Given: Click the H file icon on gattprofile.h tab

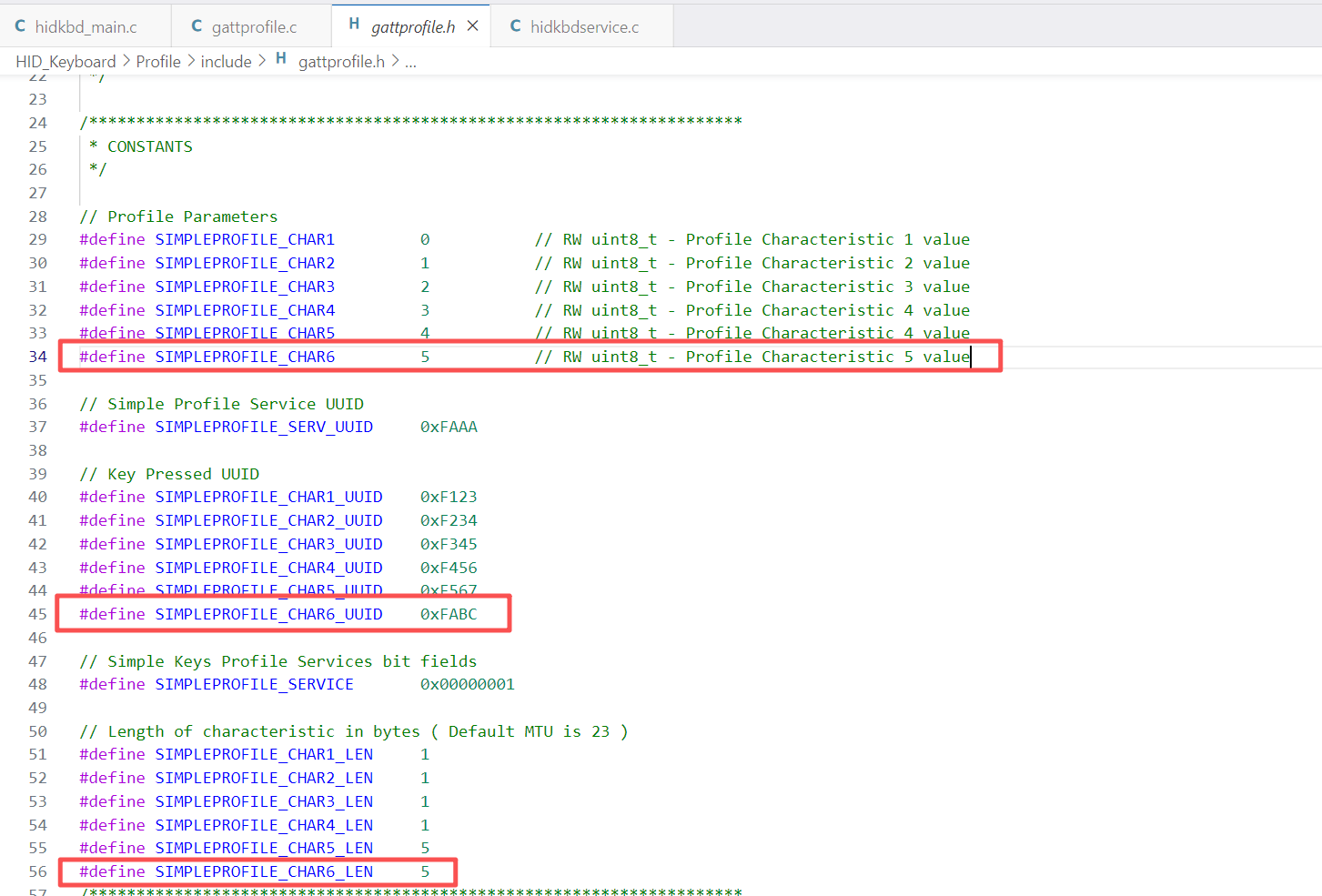Looking at the screenshot, I should tap(354, 25).
